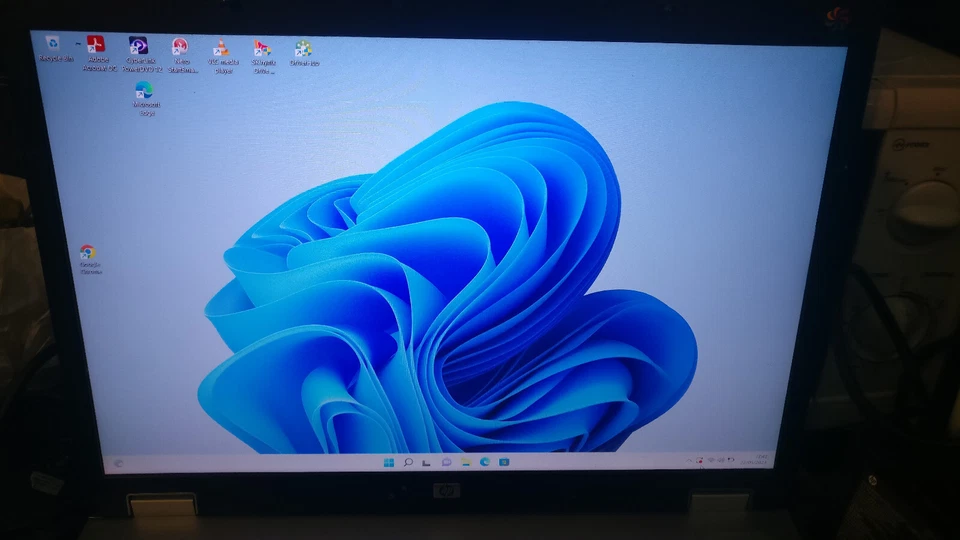Select the Snappy Driver desktop shortcut
The height and width of the screenshot is (540, 960).
263,57
